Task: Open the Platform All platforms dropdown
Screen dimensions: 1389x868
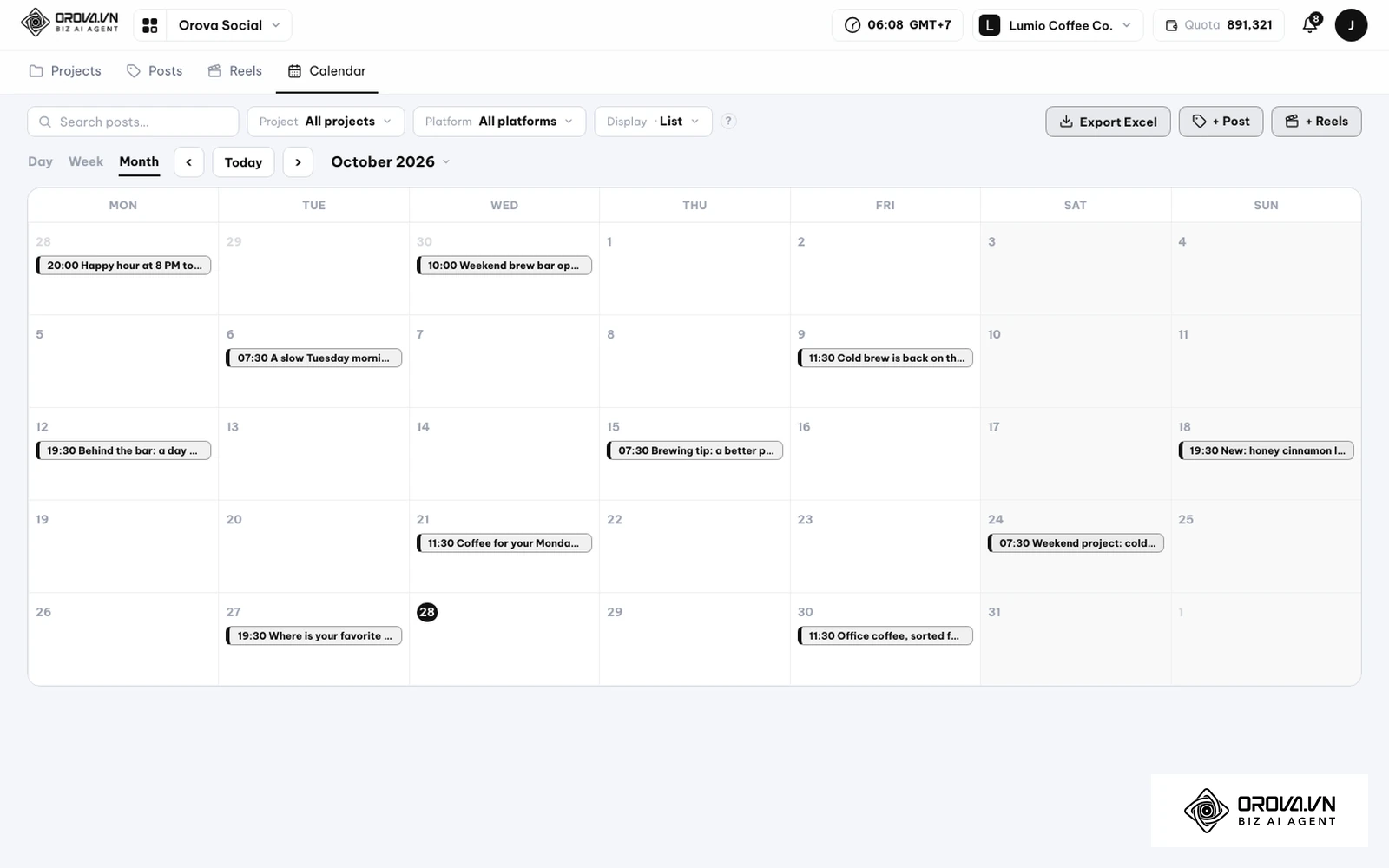Action: pos(499,122)
